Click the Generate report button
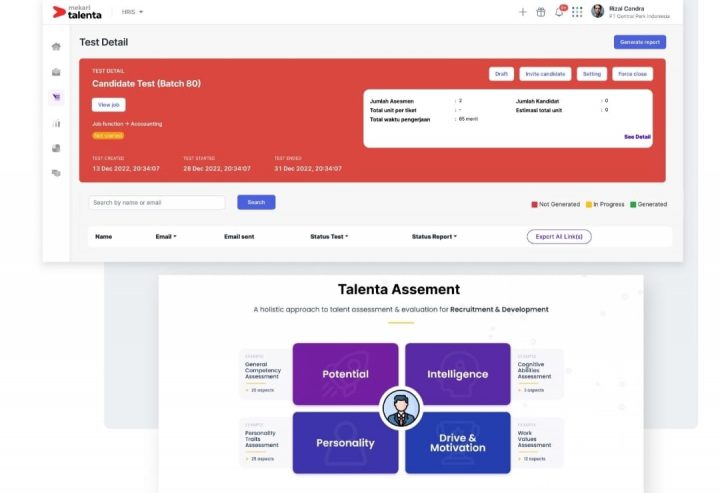The height and width of the screenshot is (493, 720). click(x=640, y=42)
